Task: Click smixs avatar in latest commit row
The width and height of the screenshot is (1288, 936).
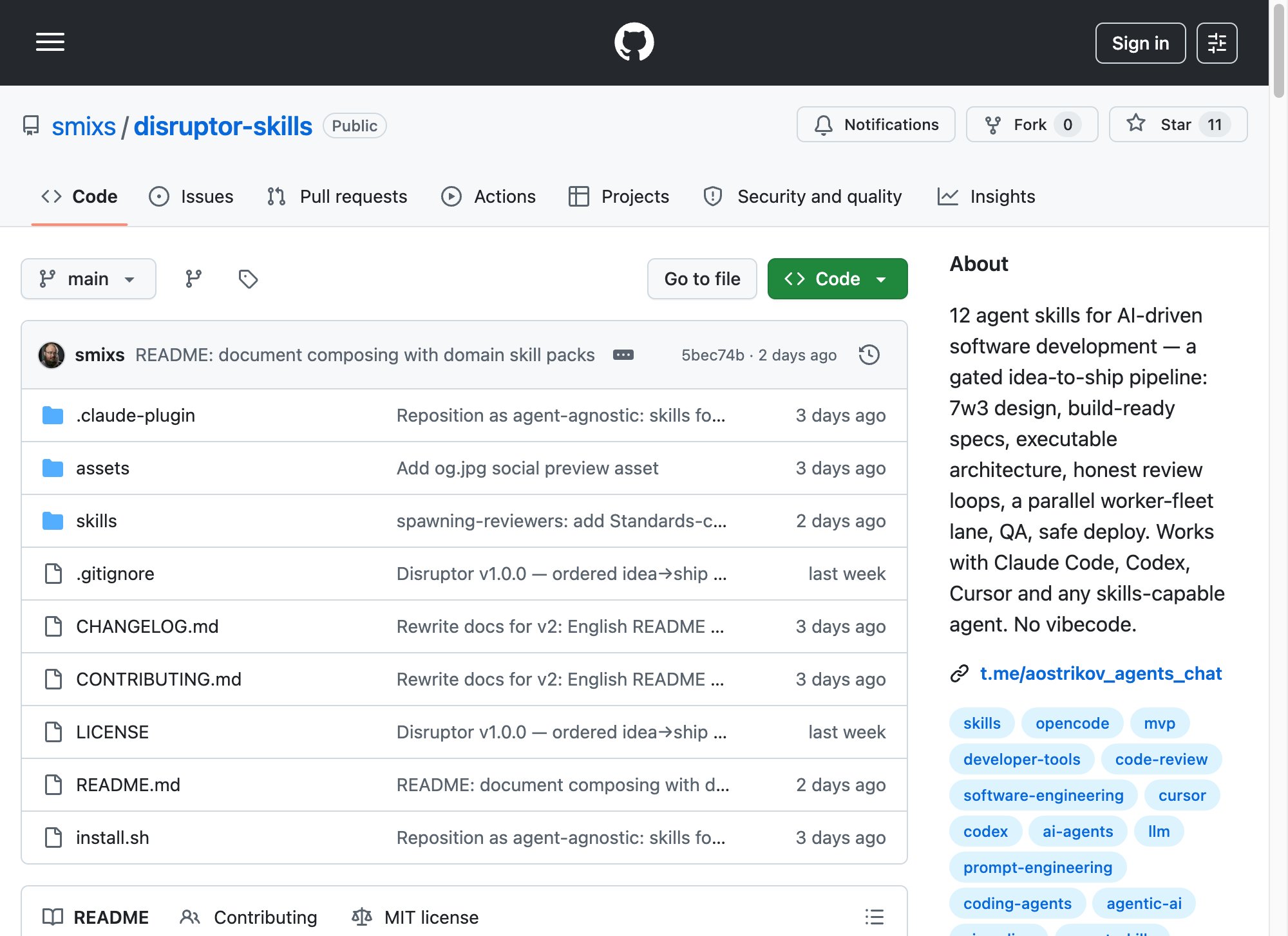Action: [x=52, y=355]
